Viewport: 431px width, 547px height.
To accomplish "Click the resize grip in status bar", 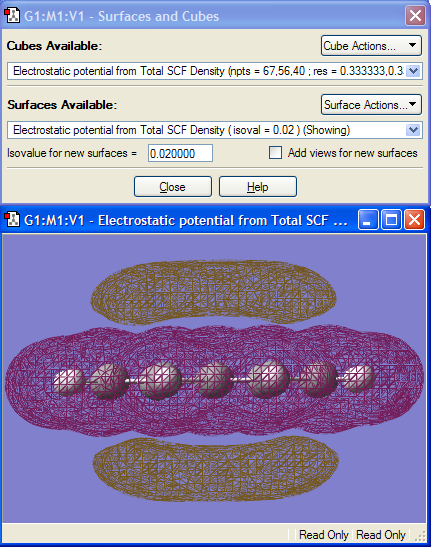I will pos(421,535).
